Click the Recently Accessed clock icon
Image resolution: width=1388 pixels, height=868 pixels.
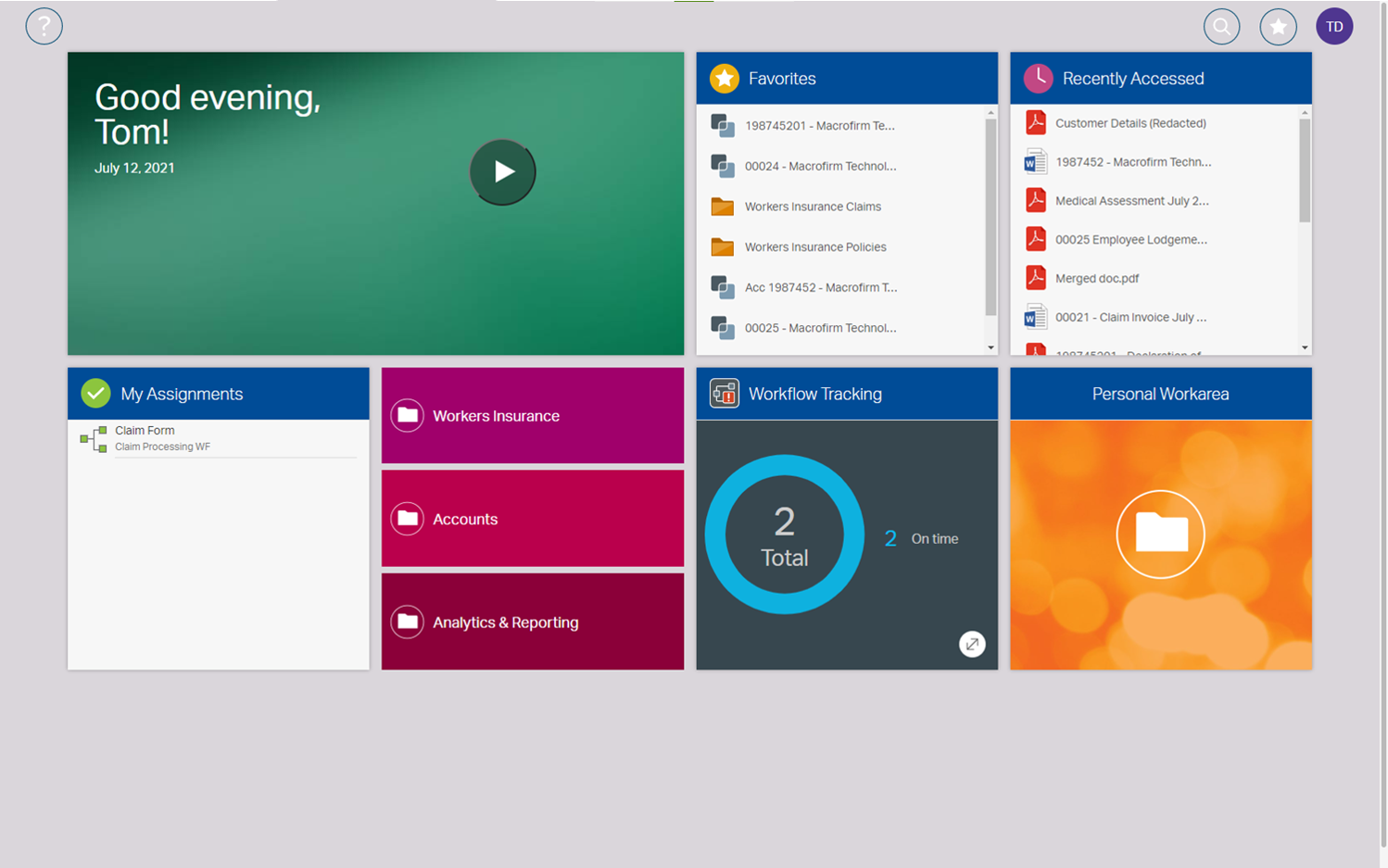tap(1038, 79)
